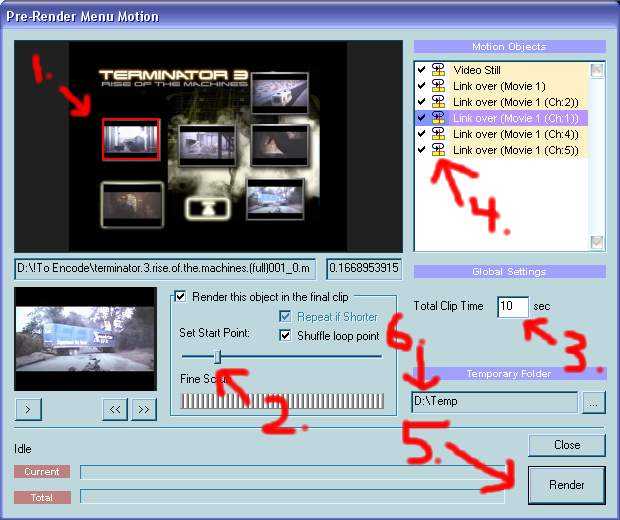
Task: Click the source file path field
Action: [x=165, y=269]
